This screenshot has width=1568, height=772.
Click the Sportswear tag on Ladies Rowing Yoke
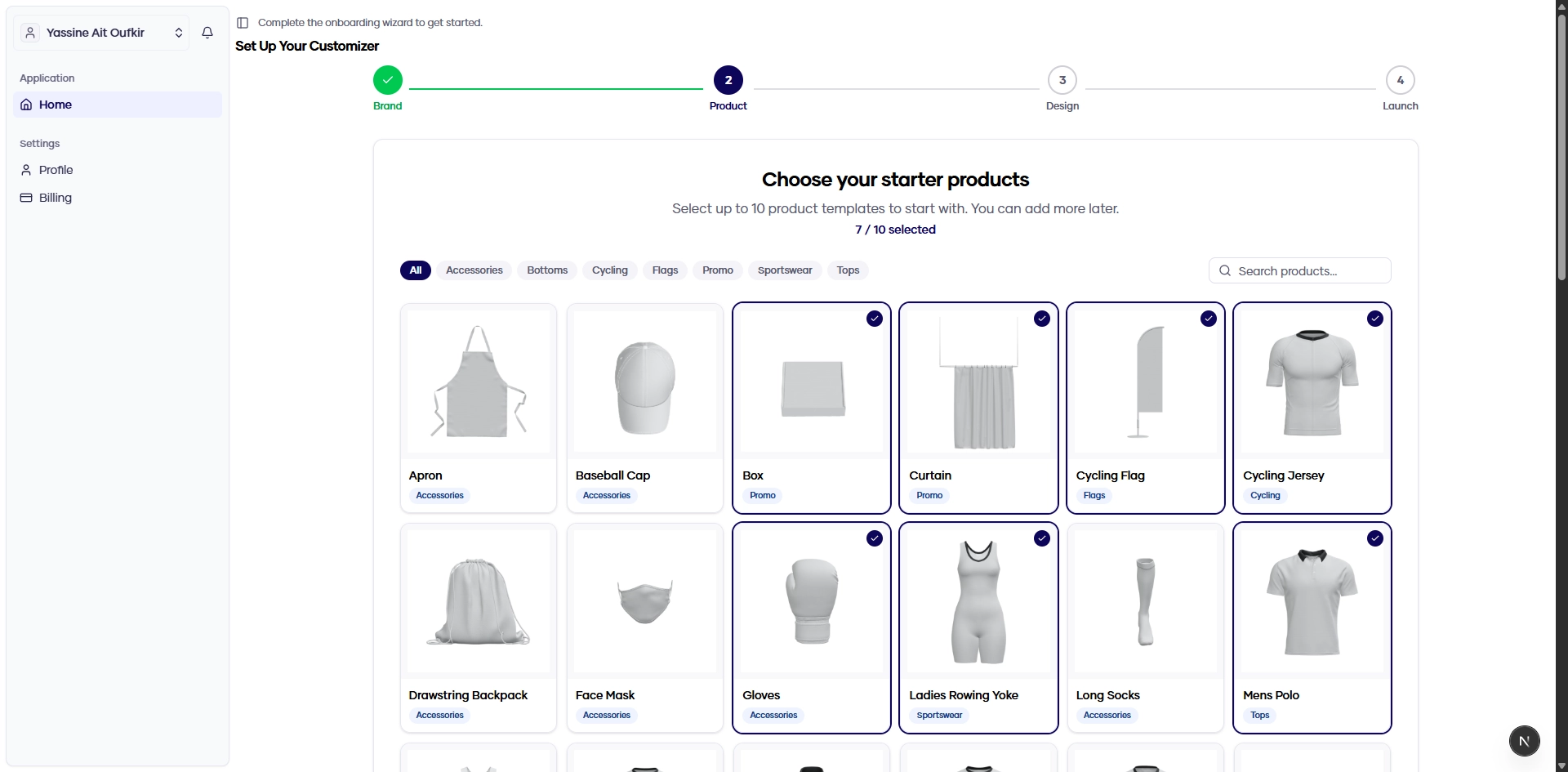coord(939,715)
